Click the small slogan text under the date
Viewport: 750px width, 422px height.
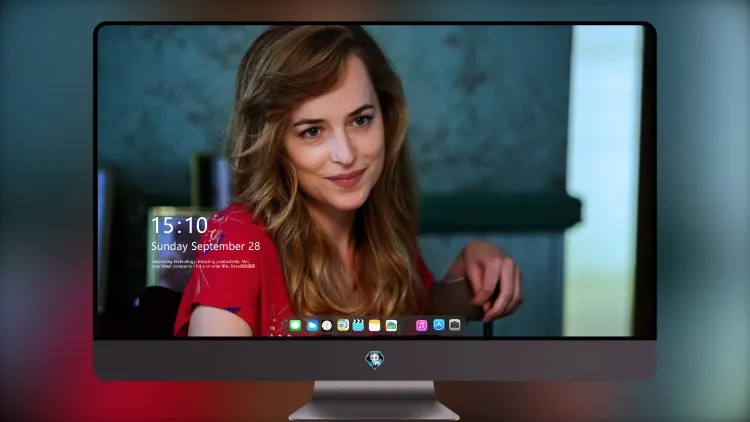pos(203,264)
